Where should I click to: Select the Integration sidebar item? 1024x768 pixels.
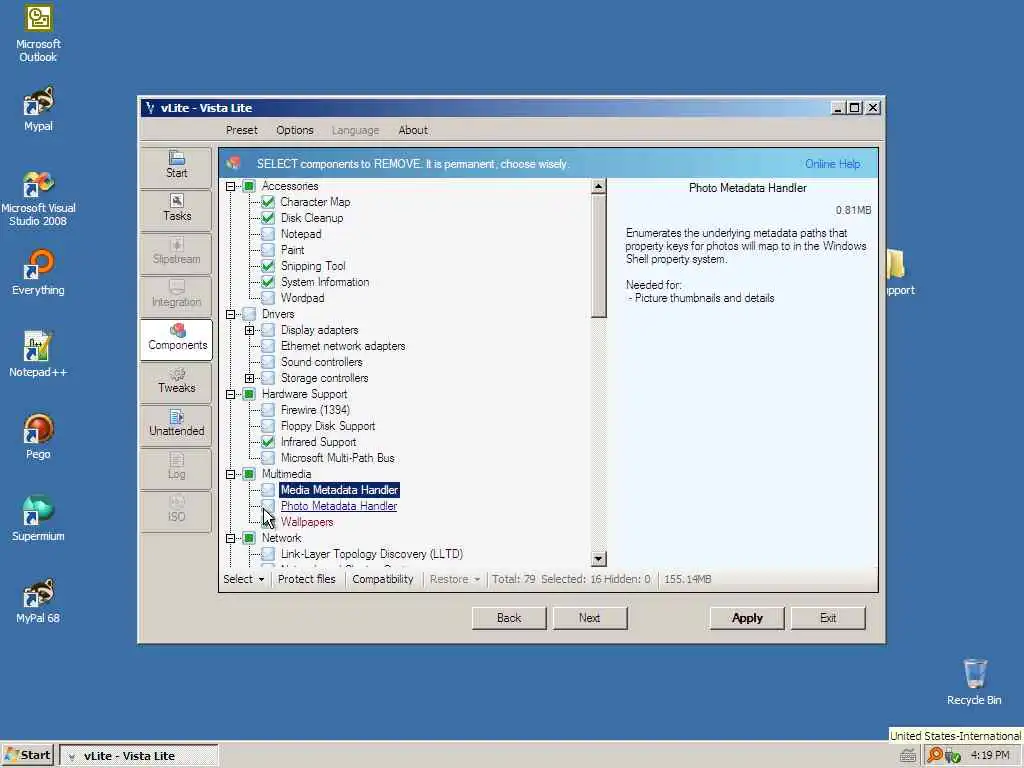[x=176, y=295]
